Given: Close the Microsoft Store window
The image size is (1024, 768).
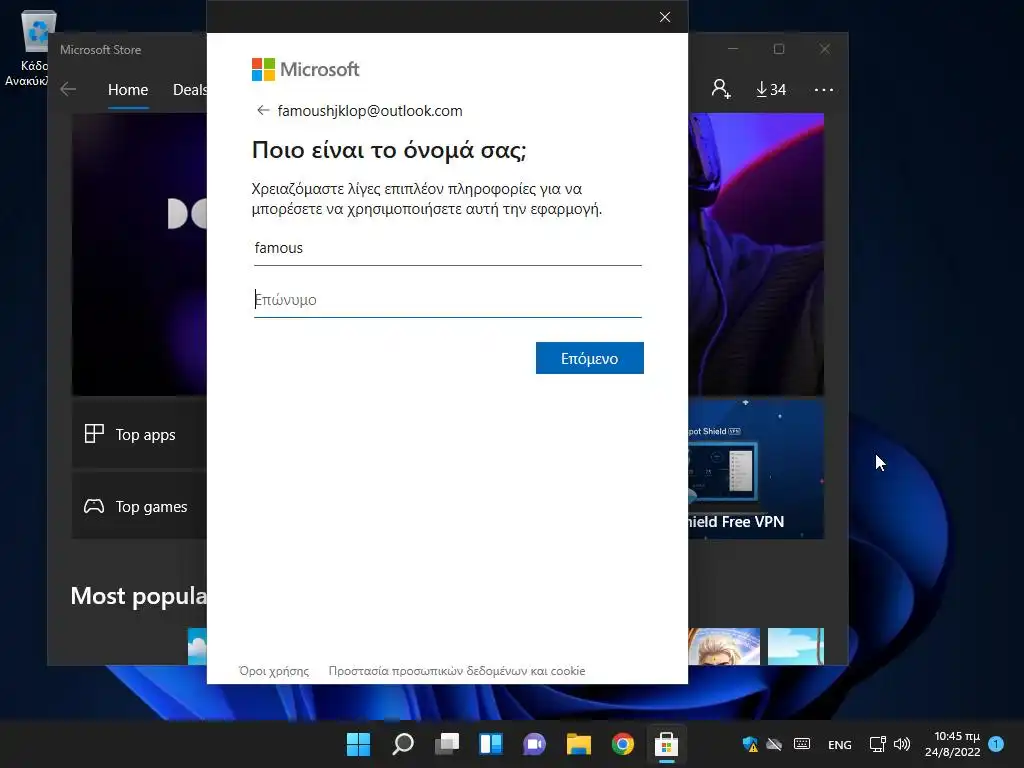Looking at the screenshot, I should coord(825,49).
